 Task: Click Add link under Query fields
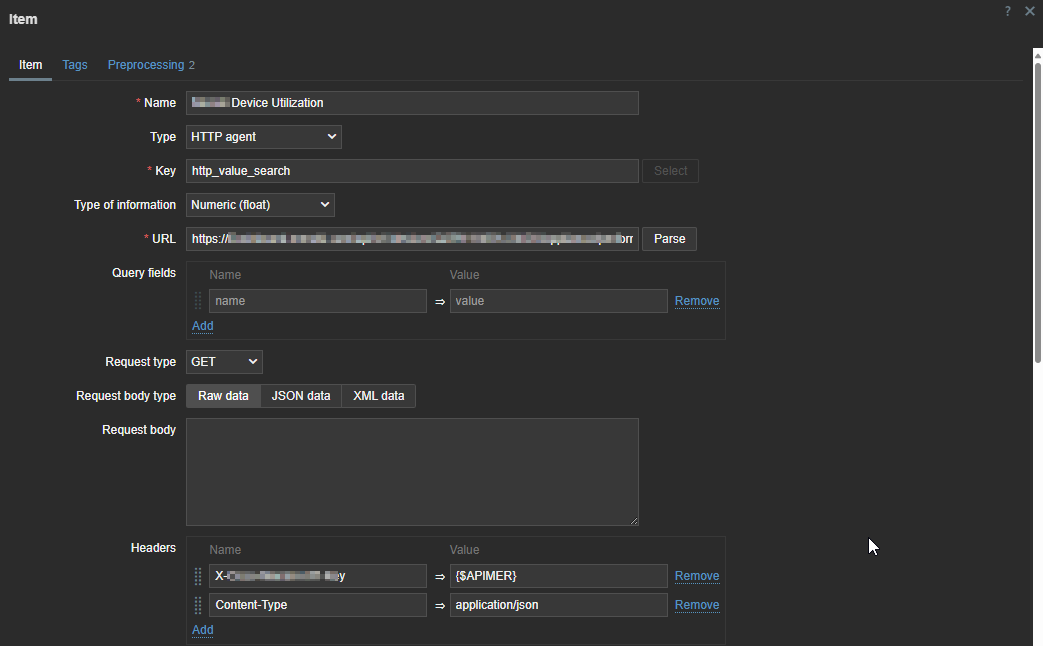click(202, 326)
